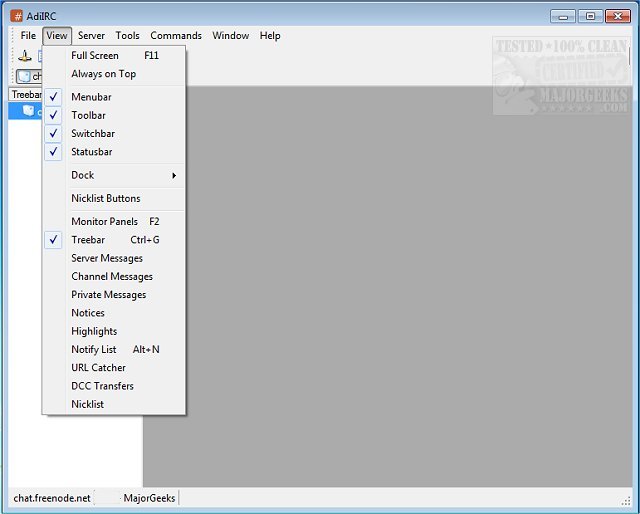Open DCC Transfers panel
The height and width of the screenshot is (514, 640).
[114, 386]
